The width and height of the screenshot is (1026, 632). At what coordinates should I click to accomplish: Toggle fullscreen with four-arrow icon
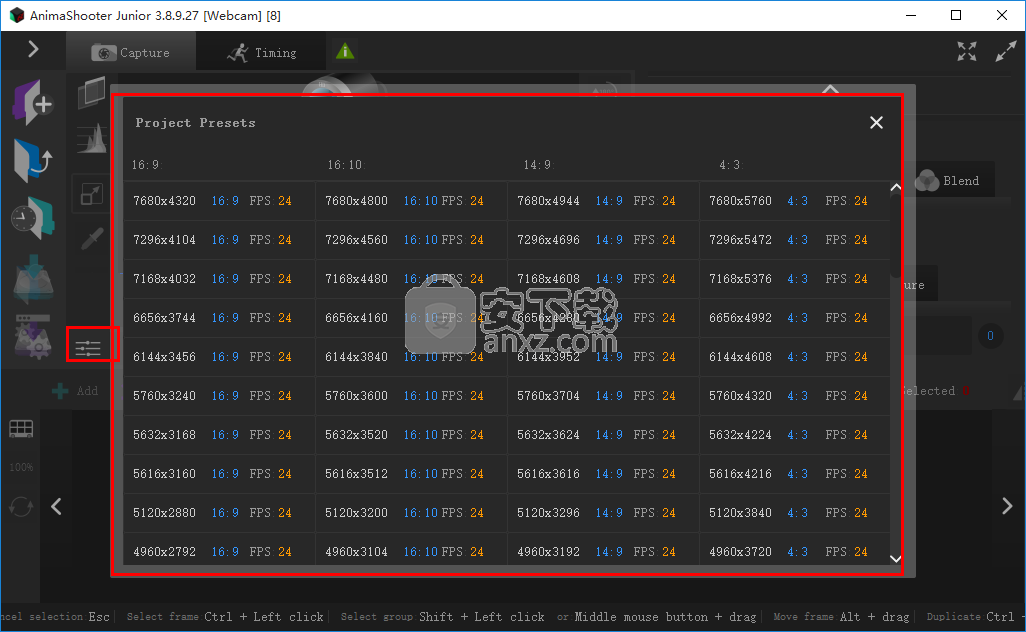click(x=966, y=51)
